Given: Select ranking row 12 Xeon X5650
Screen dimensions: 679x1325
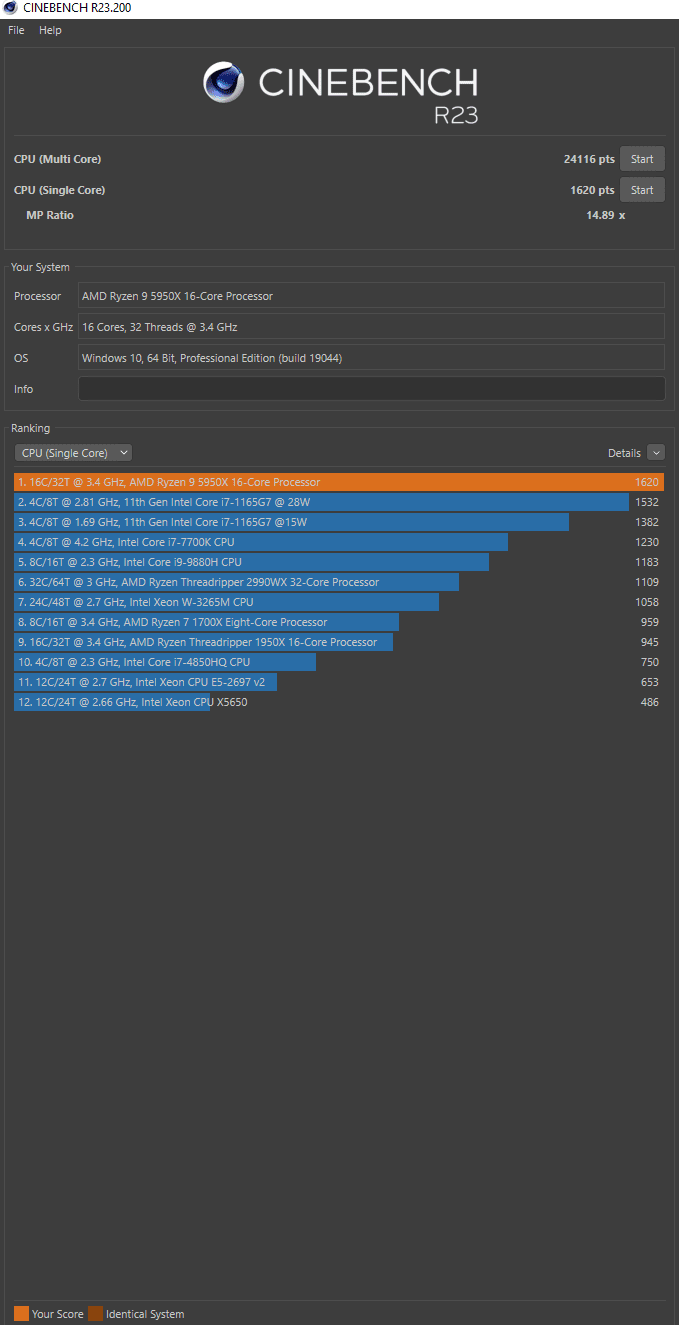Looking at the screenshot, I should tap(339, 702).
